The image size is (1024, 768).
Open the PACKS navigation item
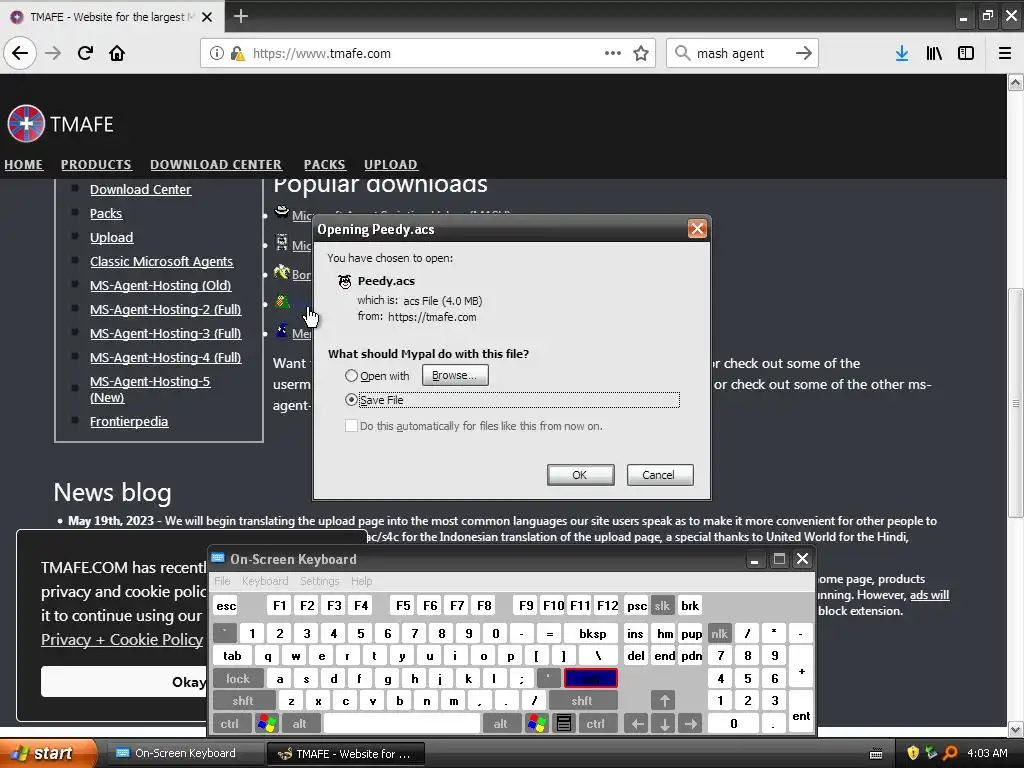point(324,165)
